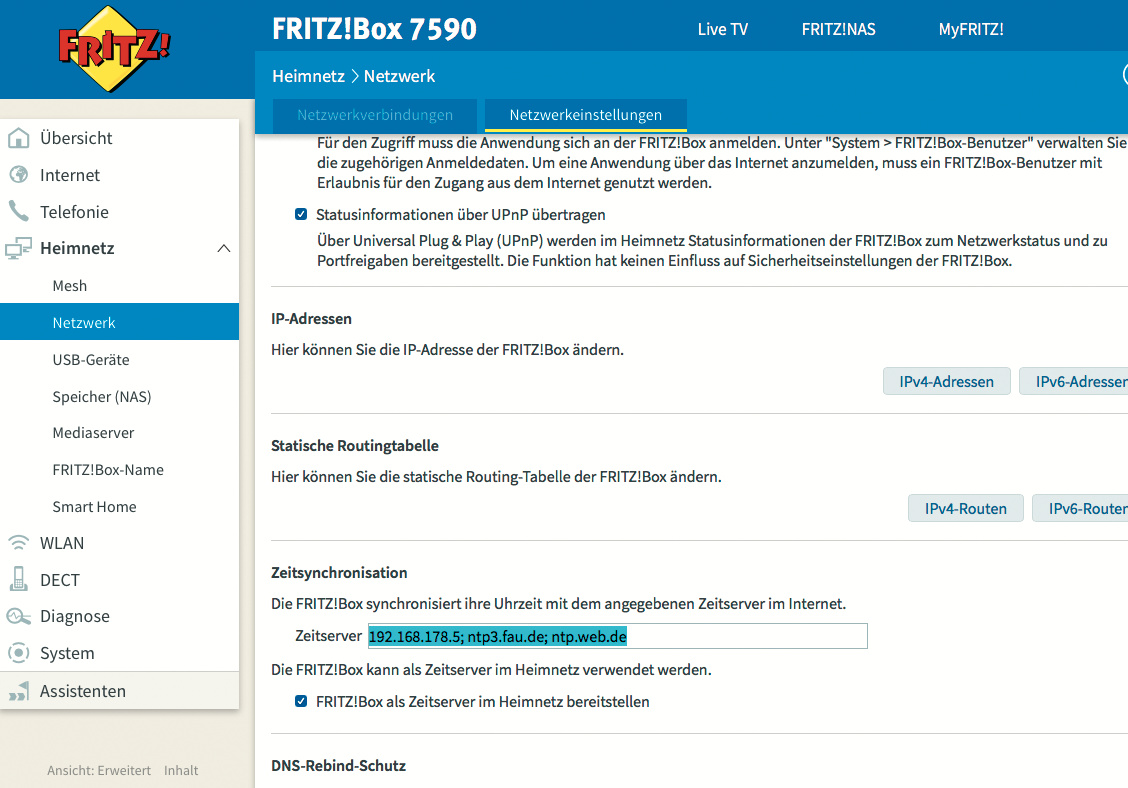Click the Heimnetz computer monitor icon
Viewport: 1128px width, 788px height.
coord(19,248)
